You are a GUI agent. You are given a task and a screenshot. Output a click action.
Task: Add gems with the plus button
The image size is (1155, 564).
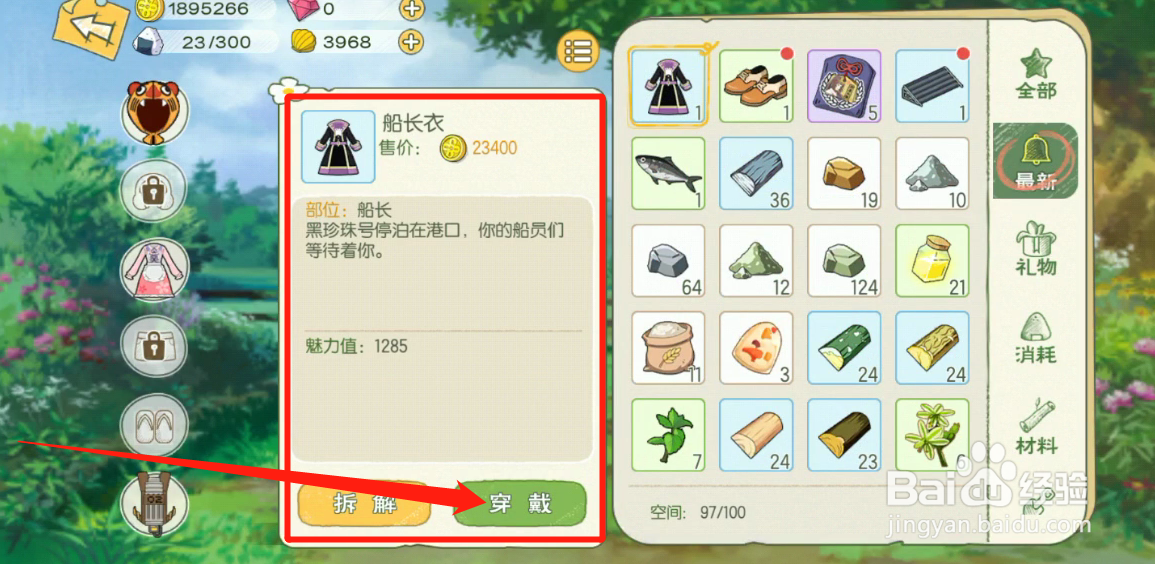(412, 9)
